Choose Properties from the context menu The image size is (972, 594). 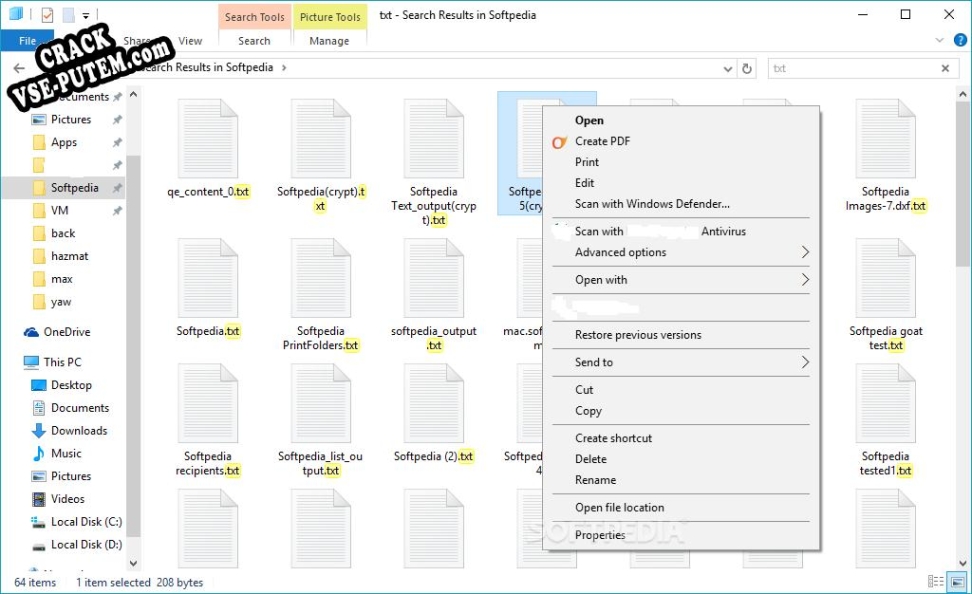(x=600, y=535)
